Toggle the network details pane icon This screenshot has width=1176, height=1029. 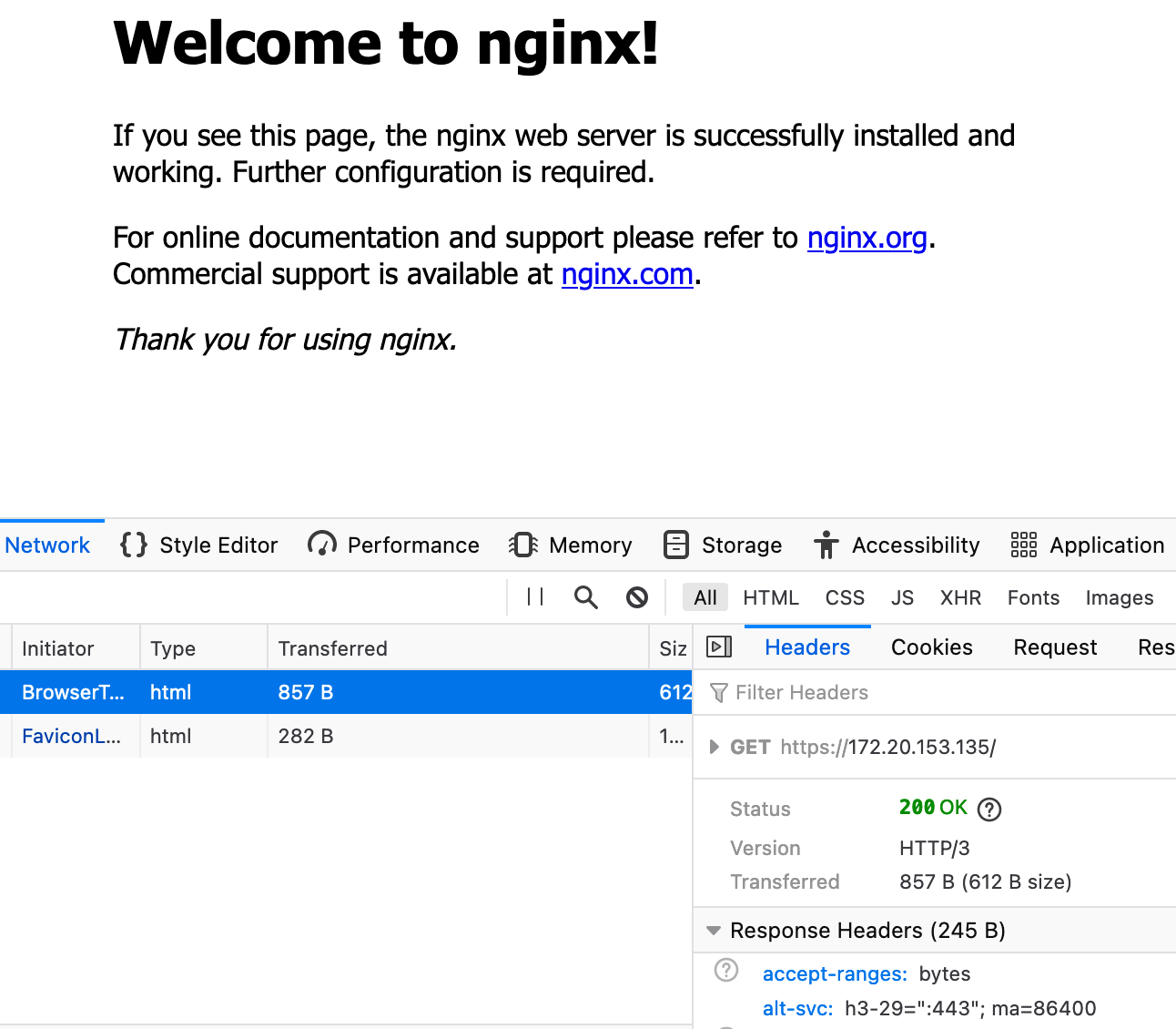(719, 647)
